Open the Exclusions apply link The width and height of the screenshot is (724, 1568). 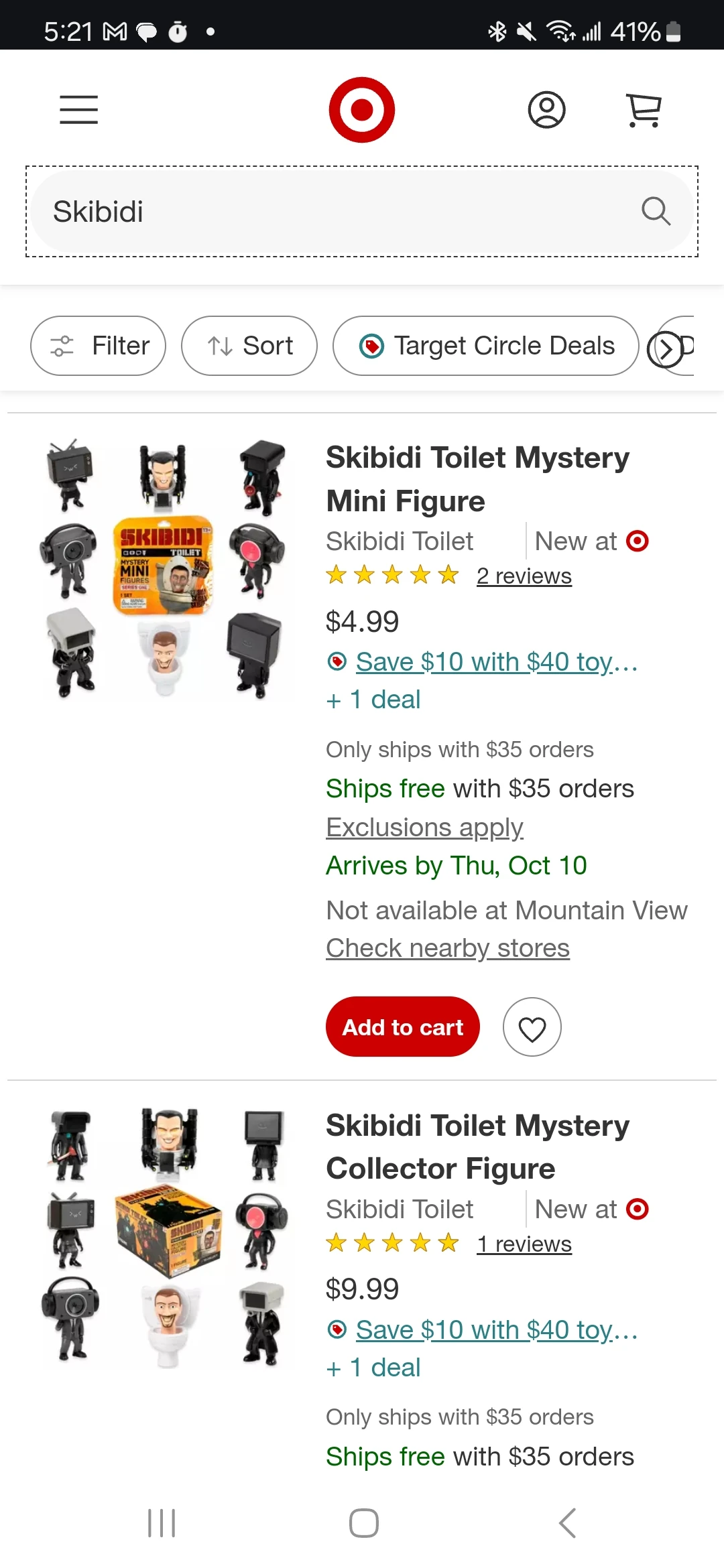click(424, 828)
